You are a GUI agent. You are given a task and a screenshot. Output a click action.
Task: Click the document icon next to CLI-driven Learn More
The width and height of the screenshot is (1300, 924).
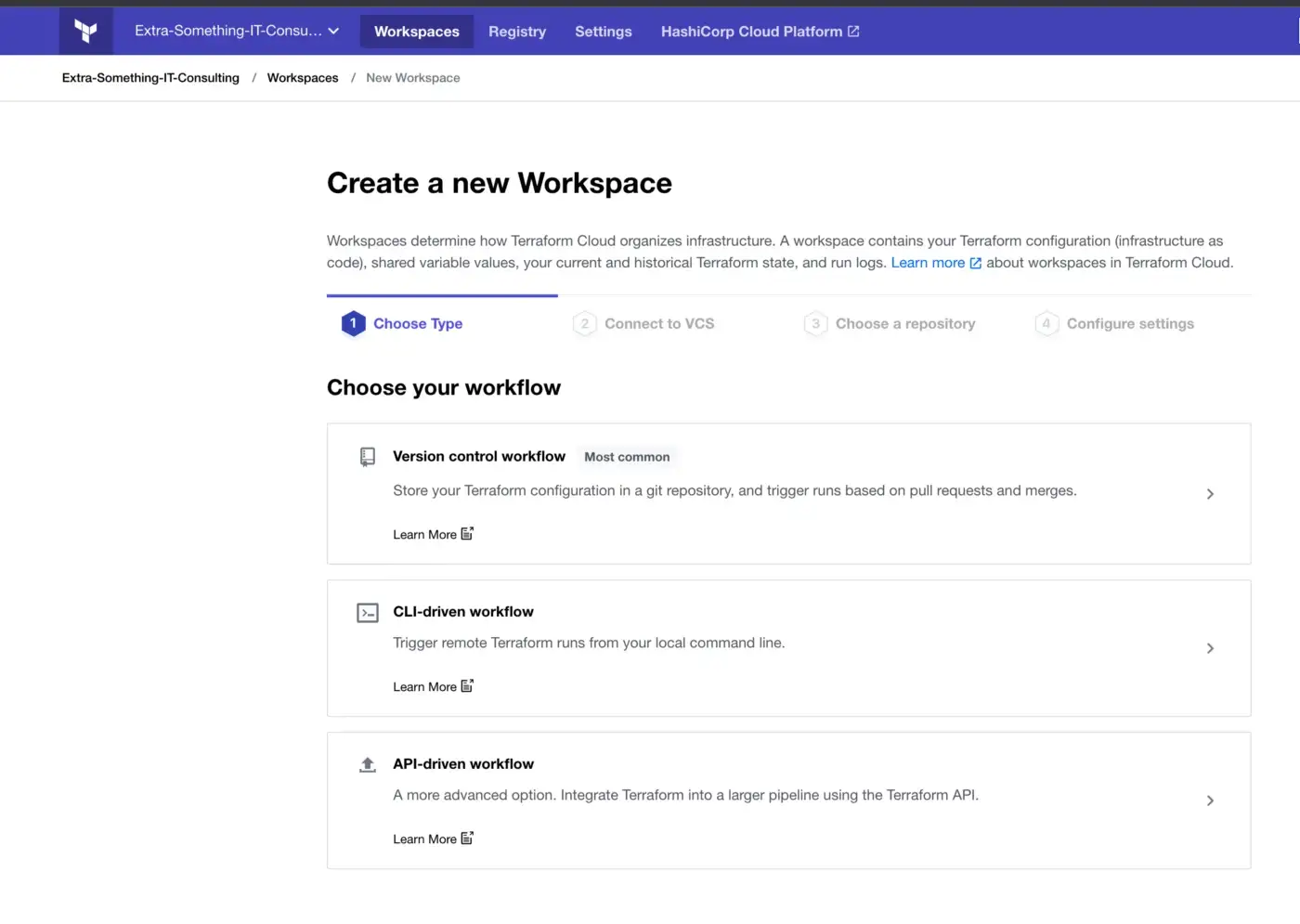click(x=467, y=686)
